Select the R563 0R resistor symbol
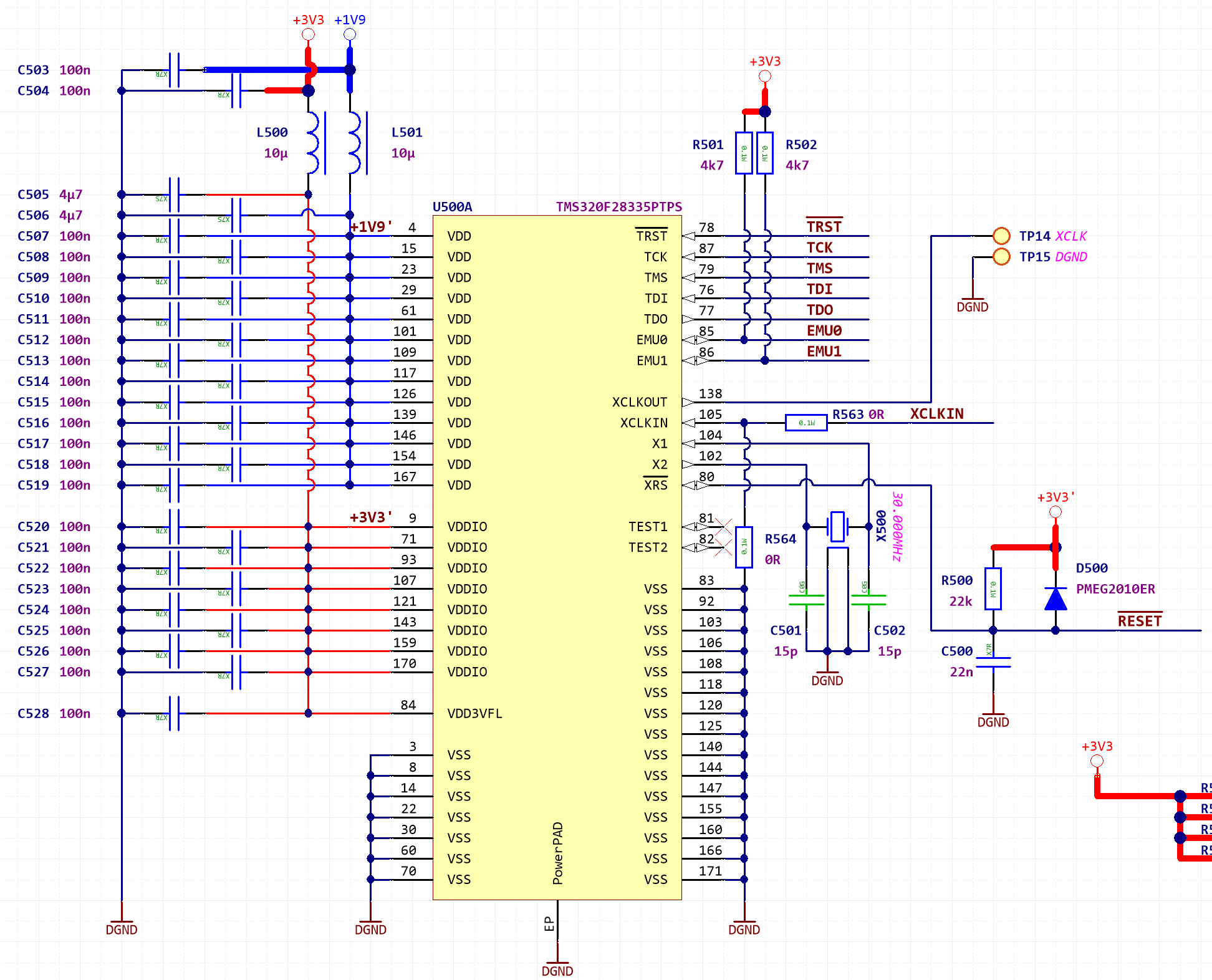Screen dimensions: 1212x980 806,423
